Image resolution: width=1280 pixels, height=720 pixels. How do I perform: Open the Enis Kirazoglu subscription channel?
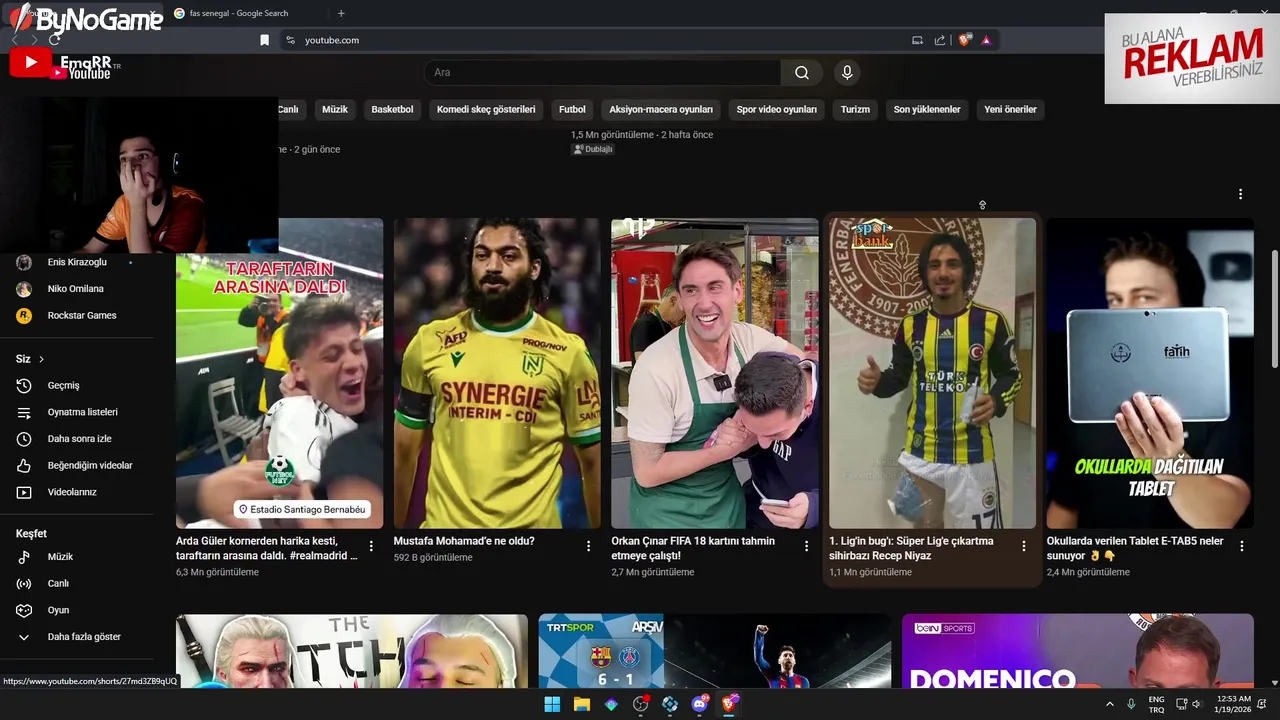(x=77, y=262)
